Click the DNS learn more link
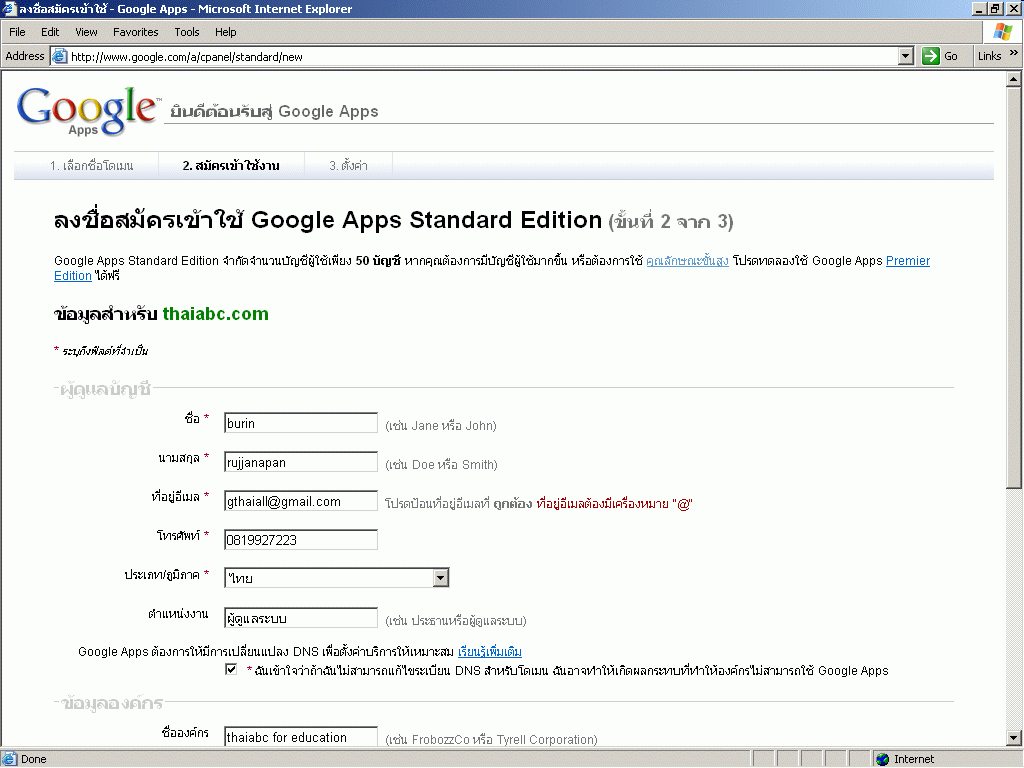The width and height of the screenshot is (1024, 768). (490, 652)
